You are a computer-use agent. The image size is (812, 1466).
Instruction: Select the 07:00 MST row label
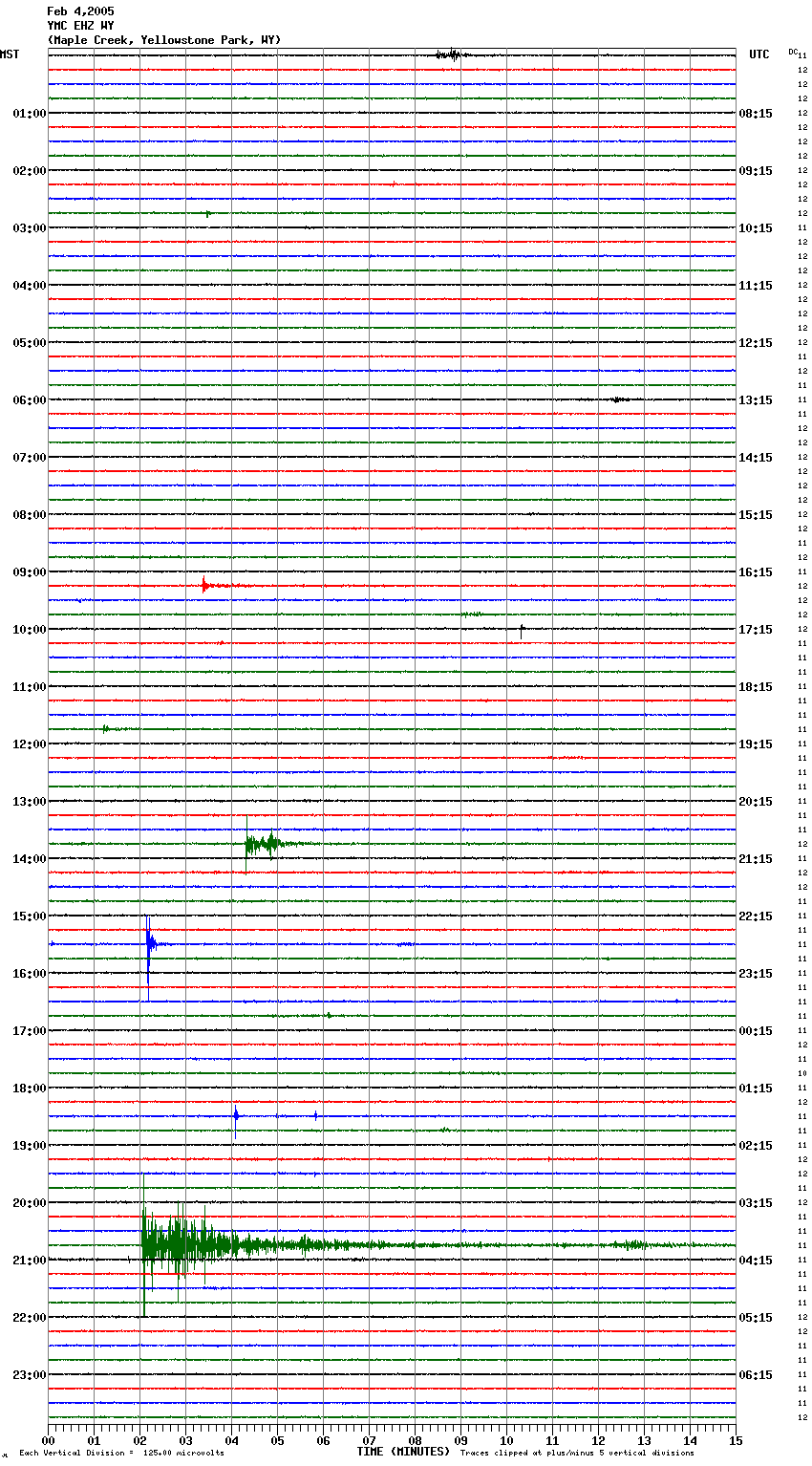pos(30,458)
